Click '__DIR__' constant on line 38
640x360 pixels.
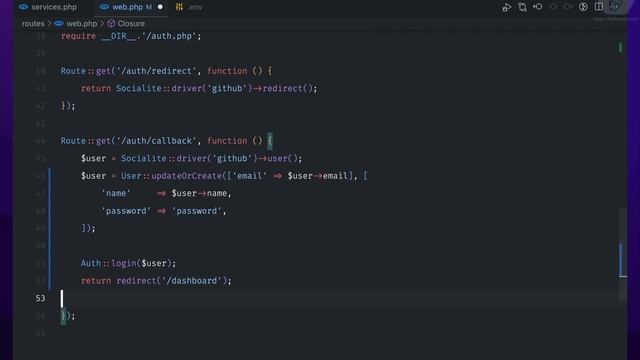pos(118,36)
